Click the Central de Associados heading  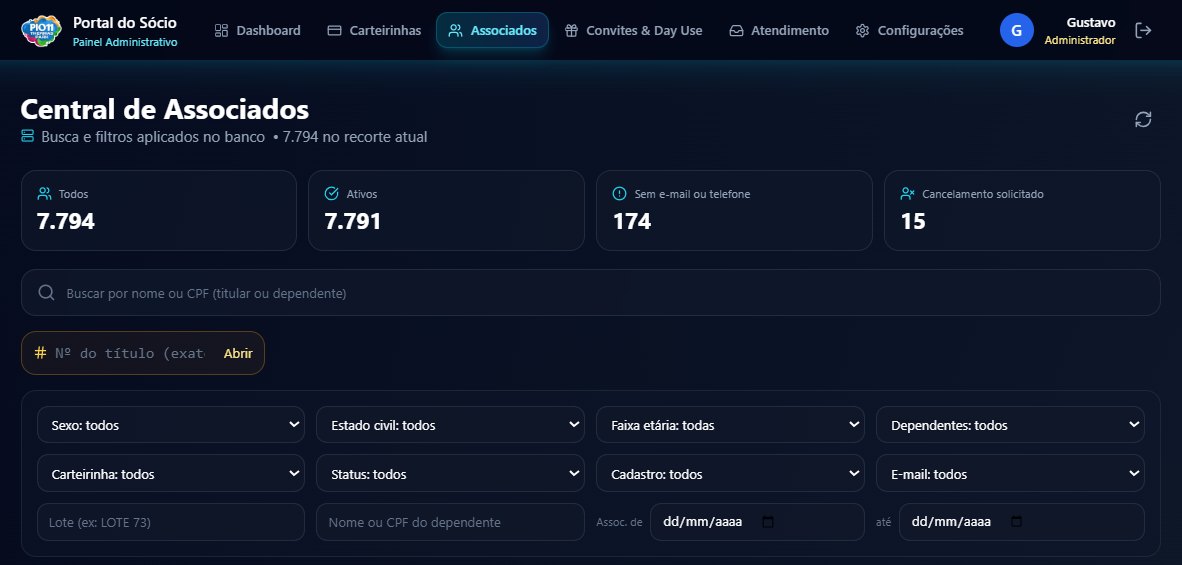[x=164, y=109]
